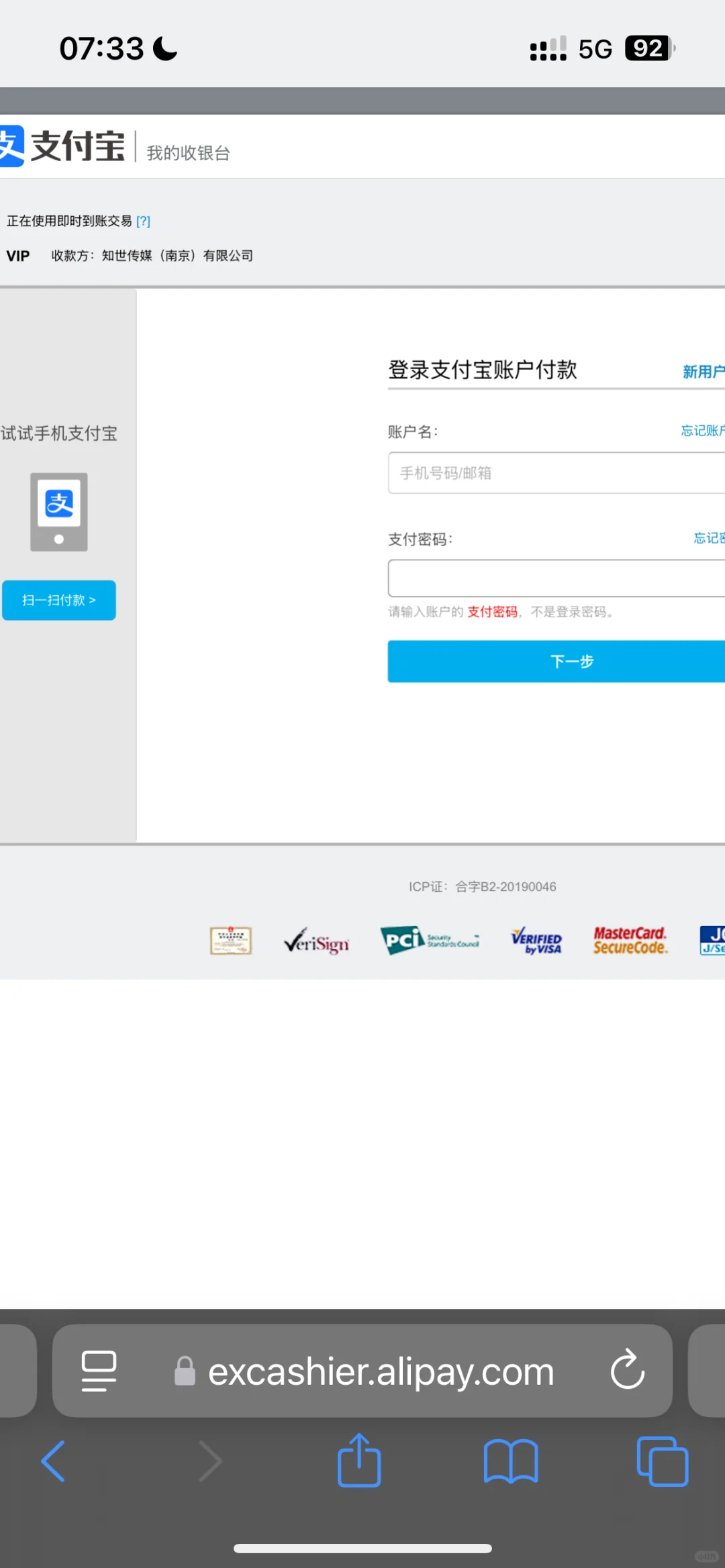
Task: Tap the 07:33 clock in status bar
Action: click(x=101, y=48)
